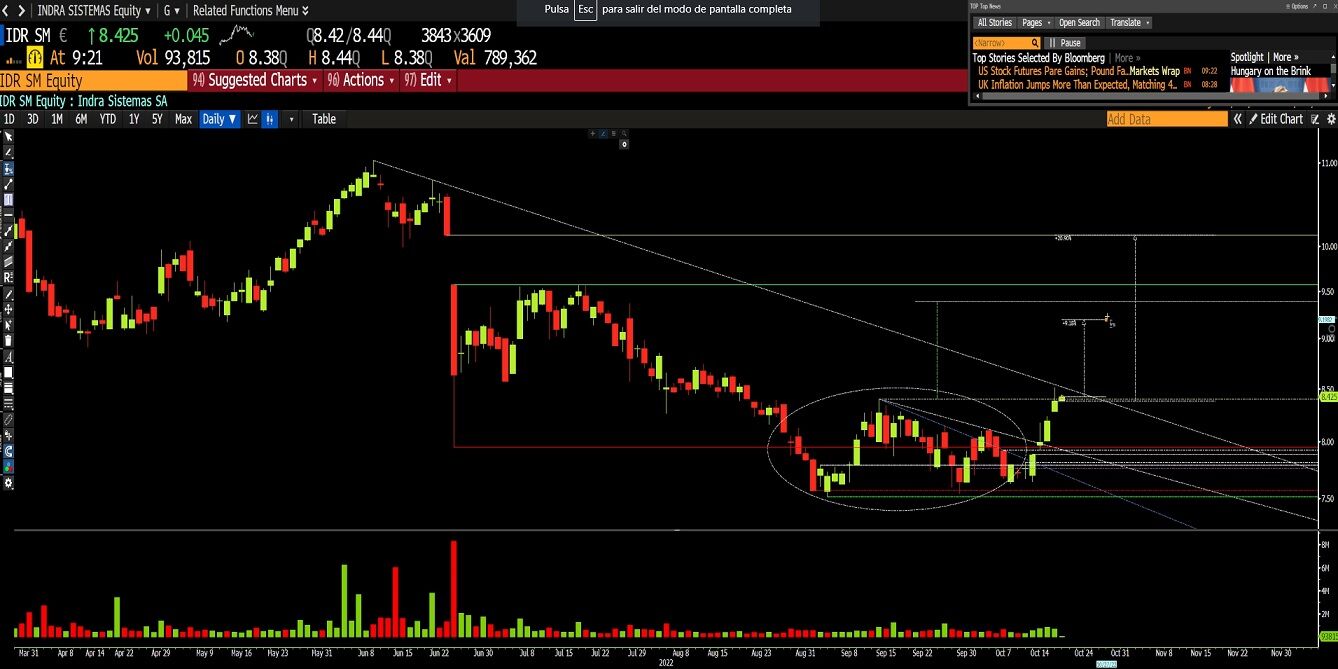1338x669 pixels.
Task: Open the Daily periodicity dropdown
Action: pyautogui.click(x=220, y=119)
